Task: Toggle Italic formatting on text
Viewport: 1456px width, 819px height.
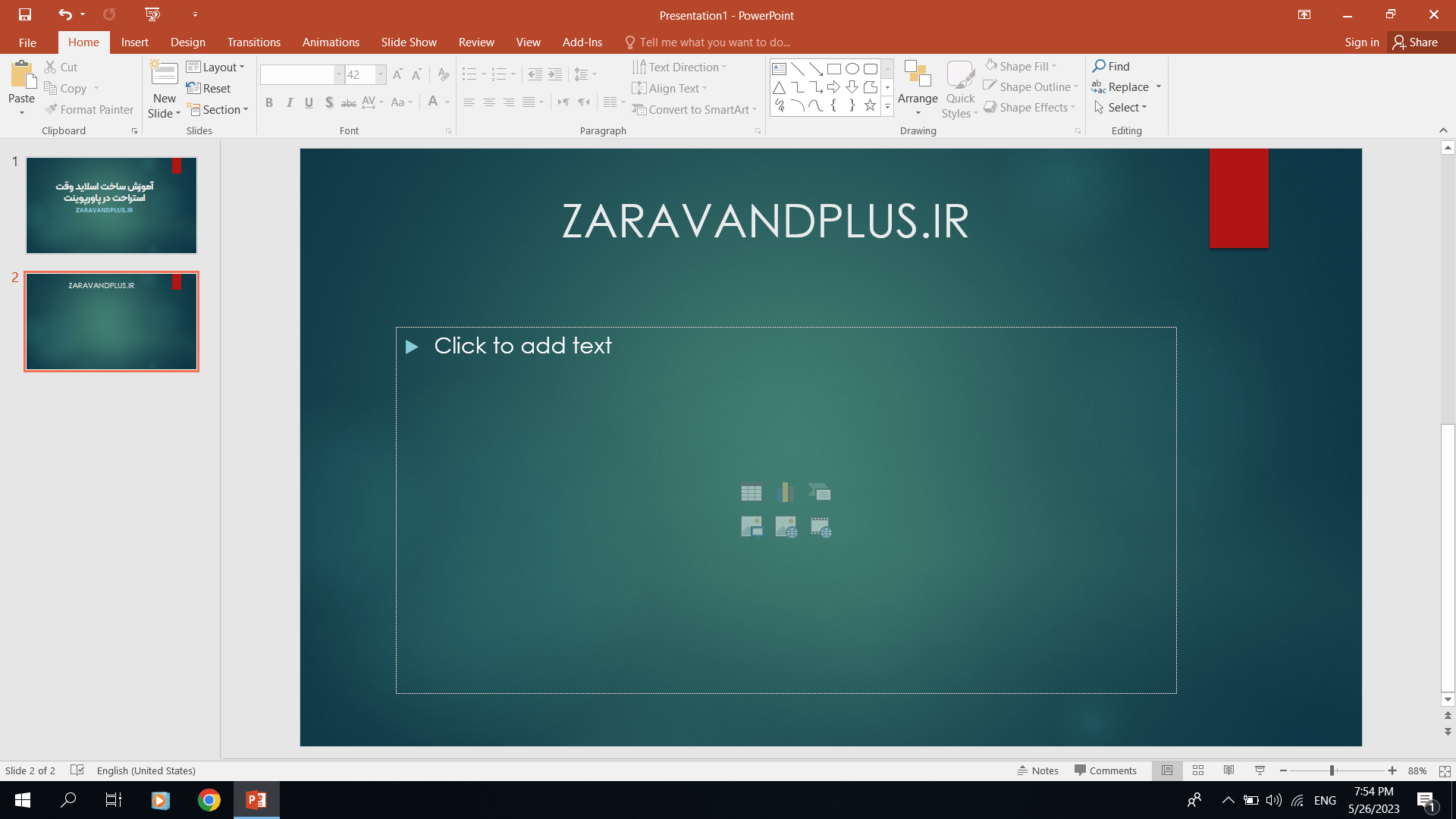Action: pos(289,102)
